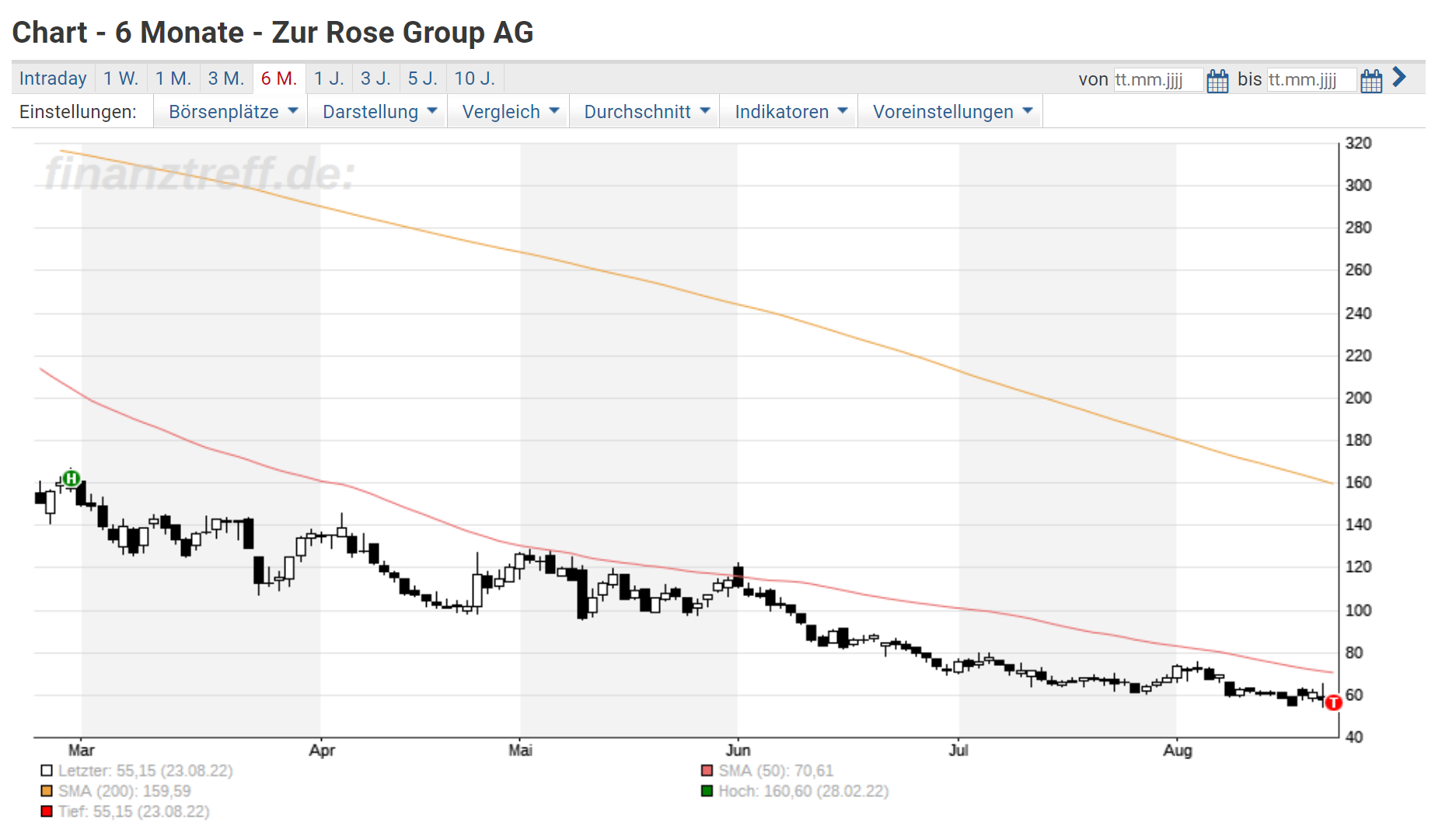
Task: Focus the 'bis' end date field
Action: [x=1311, y=80]
